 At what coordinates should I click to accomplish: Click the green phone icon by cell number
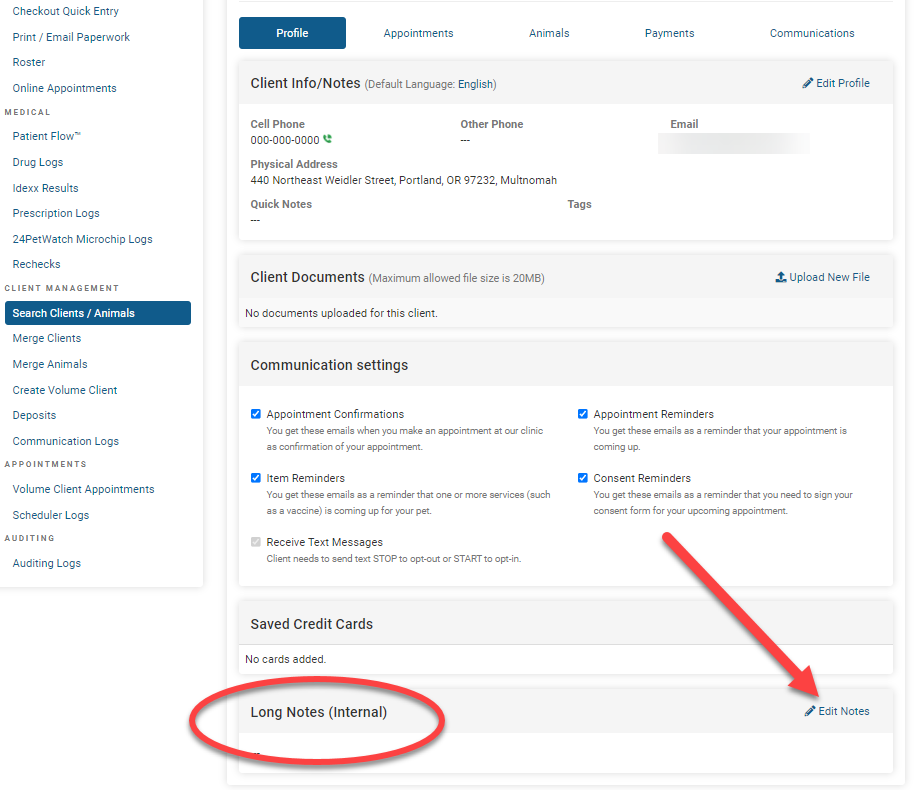point(327,140)
